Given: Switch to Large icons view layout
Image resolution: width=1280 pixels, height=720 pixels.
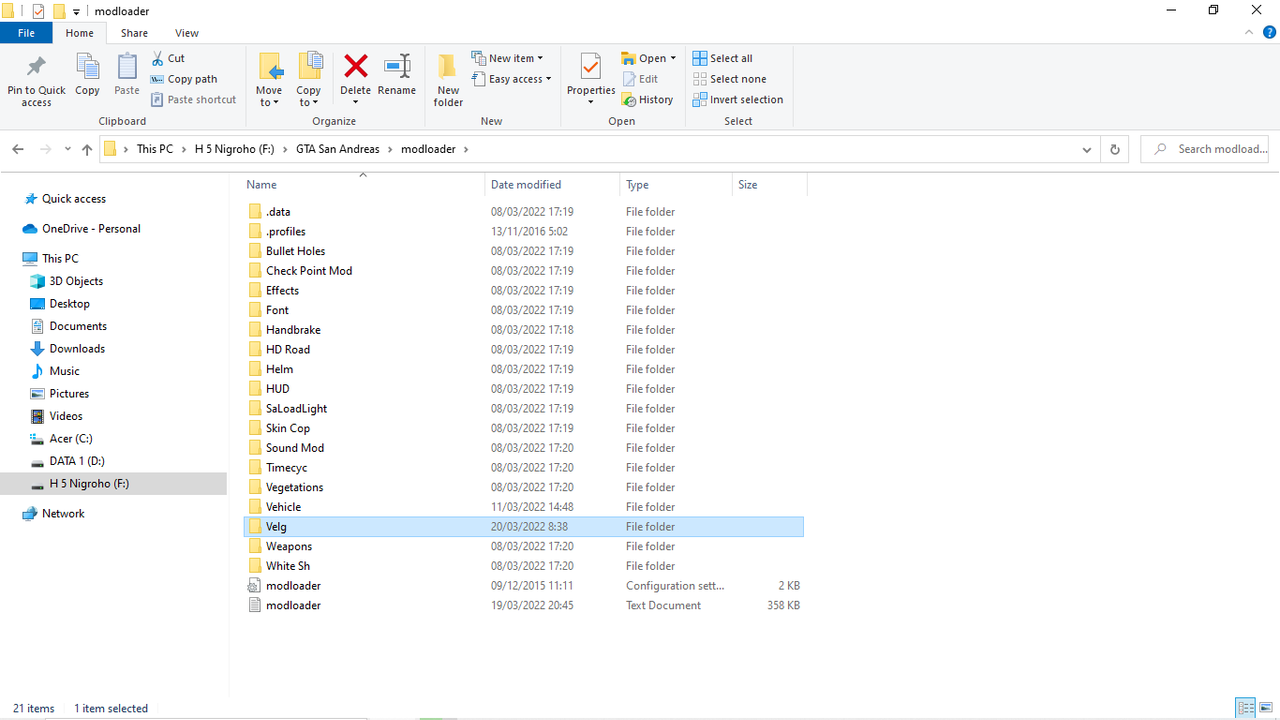Looking at the screenshot, I should (x=1266, y=708).
